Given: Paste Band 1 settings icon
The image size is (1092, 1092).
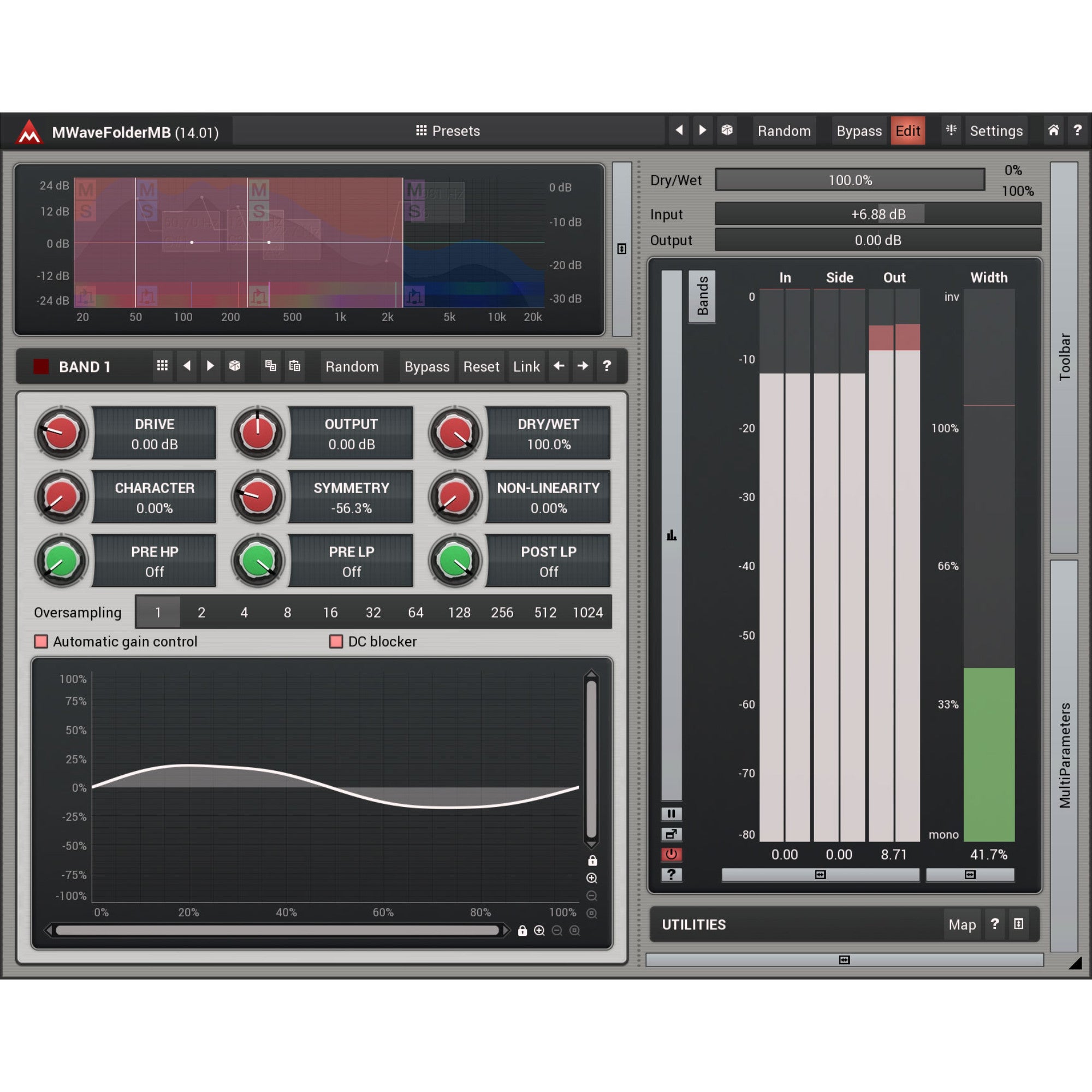Looking at the screenshot, I should point(294,366).
